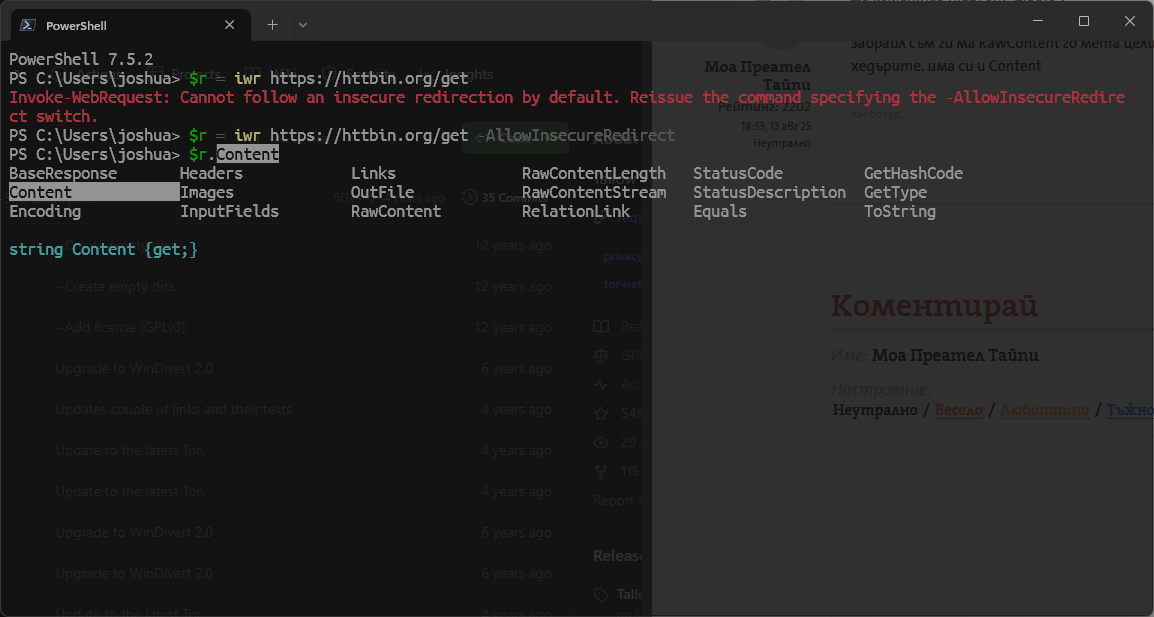This screenshot has width=1154, height=617.
Task: Close the PowerShell tab
Action: [230, 25]
